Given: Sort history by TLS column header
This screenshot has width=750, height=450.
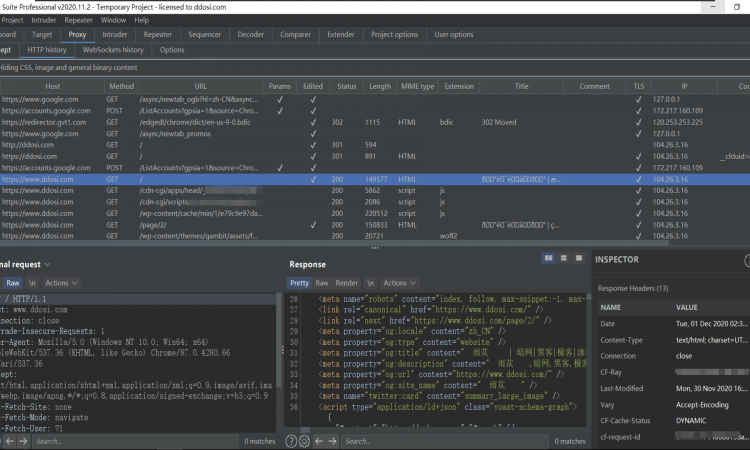Looking at the screenshot, I should (639, 86).
